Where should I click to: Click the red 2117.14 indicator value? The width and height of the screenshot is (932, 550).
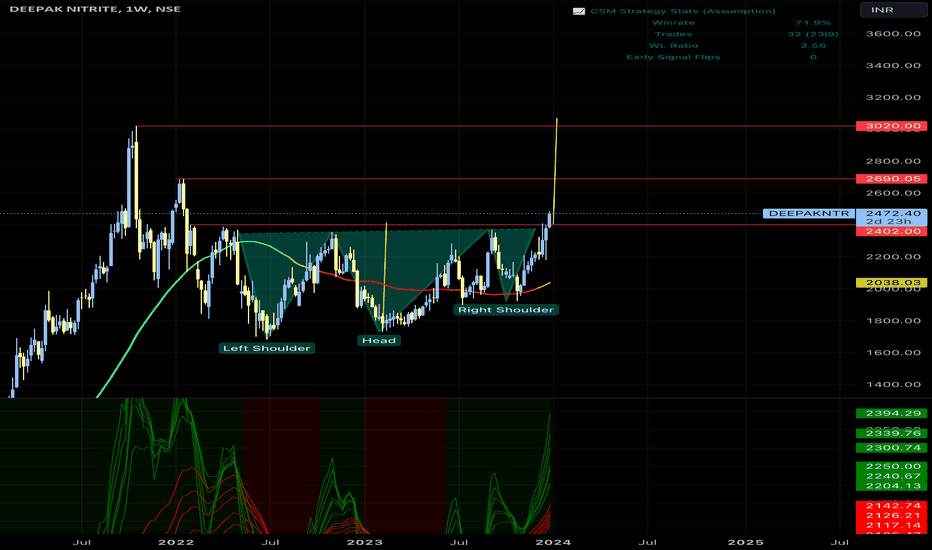pos(892,525)
